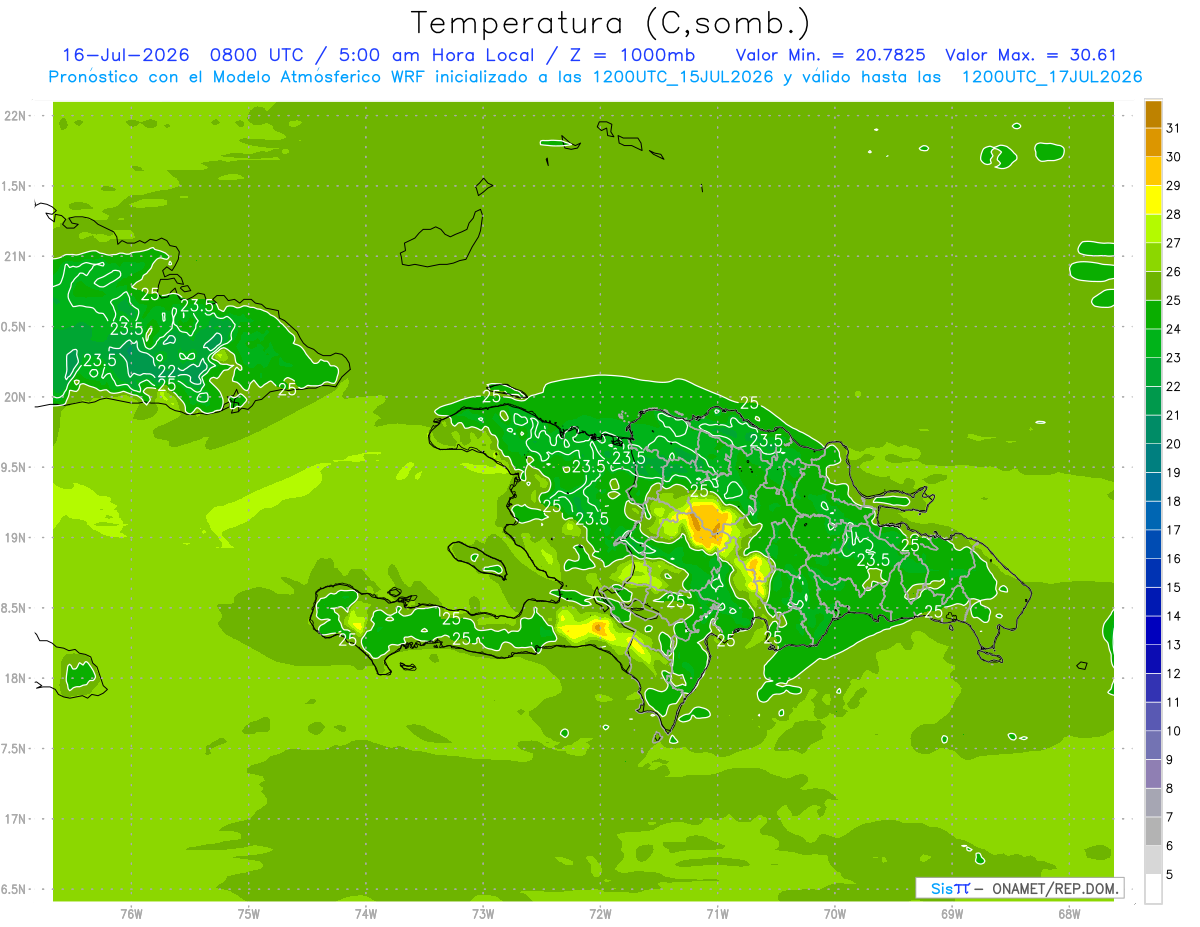Click the "10" label on the color scale

click(x=1174, y=731)
